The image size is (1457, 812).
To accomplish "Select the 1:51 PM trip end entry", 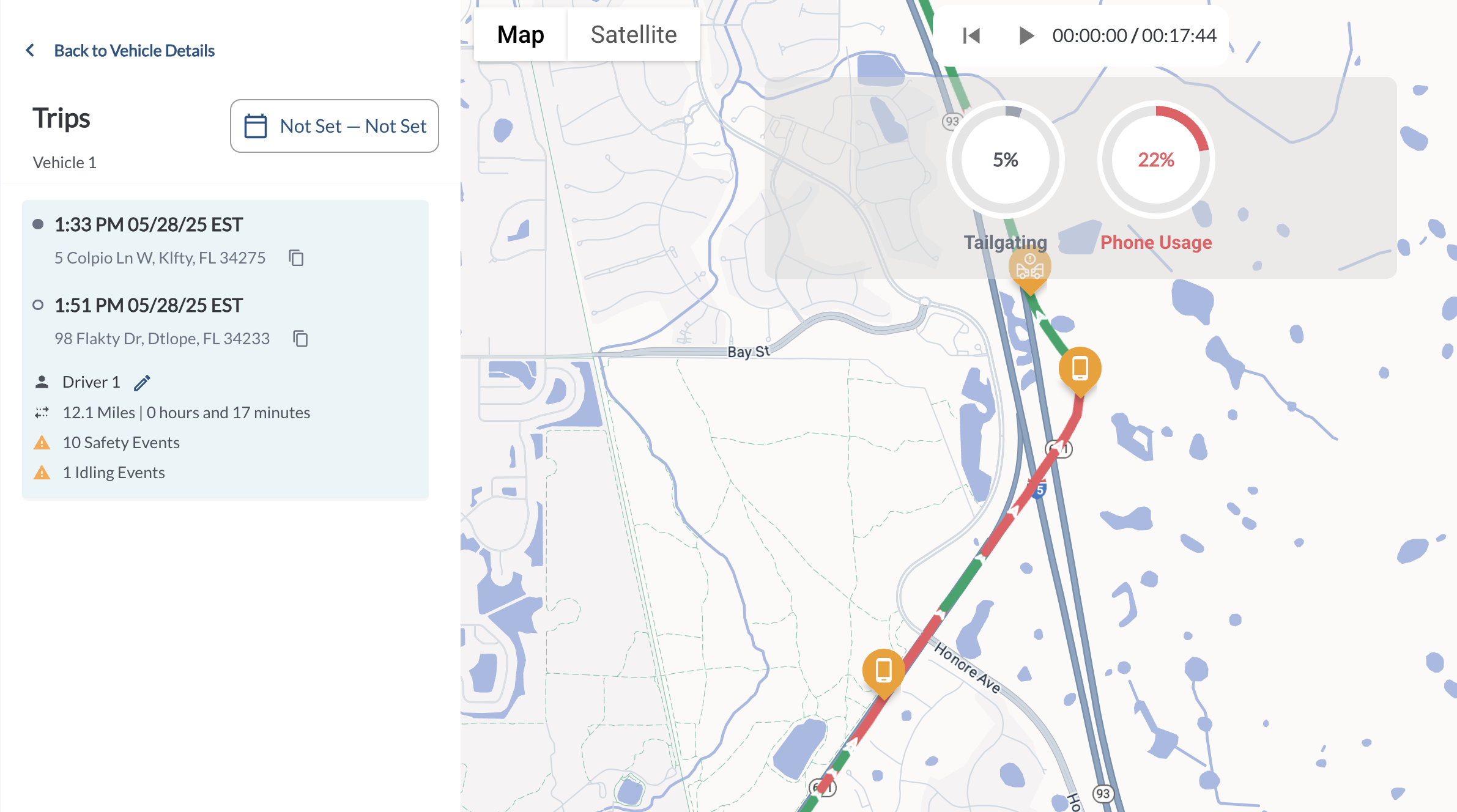I will pyautogui.click(x=149, y=305).
